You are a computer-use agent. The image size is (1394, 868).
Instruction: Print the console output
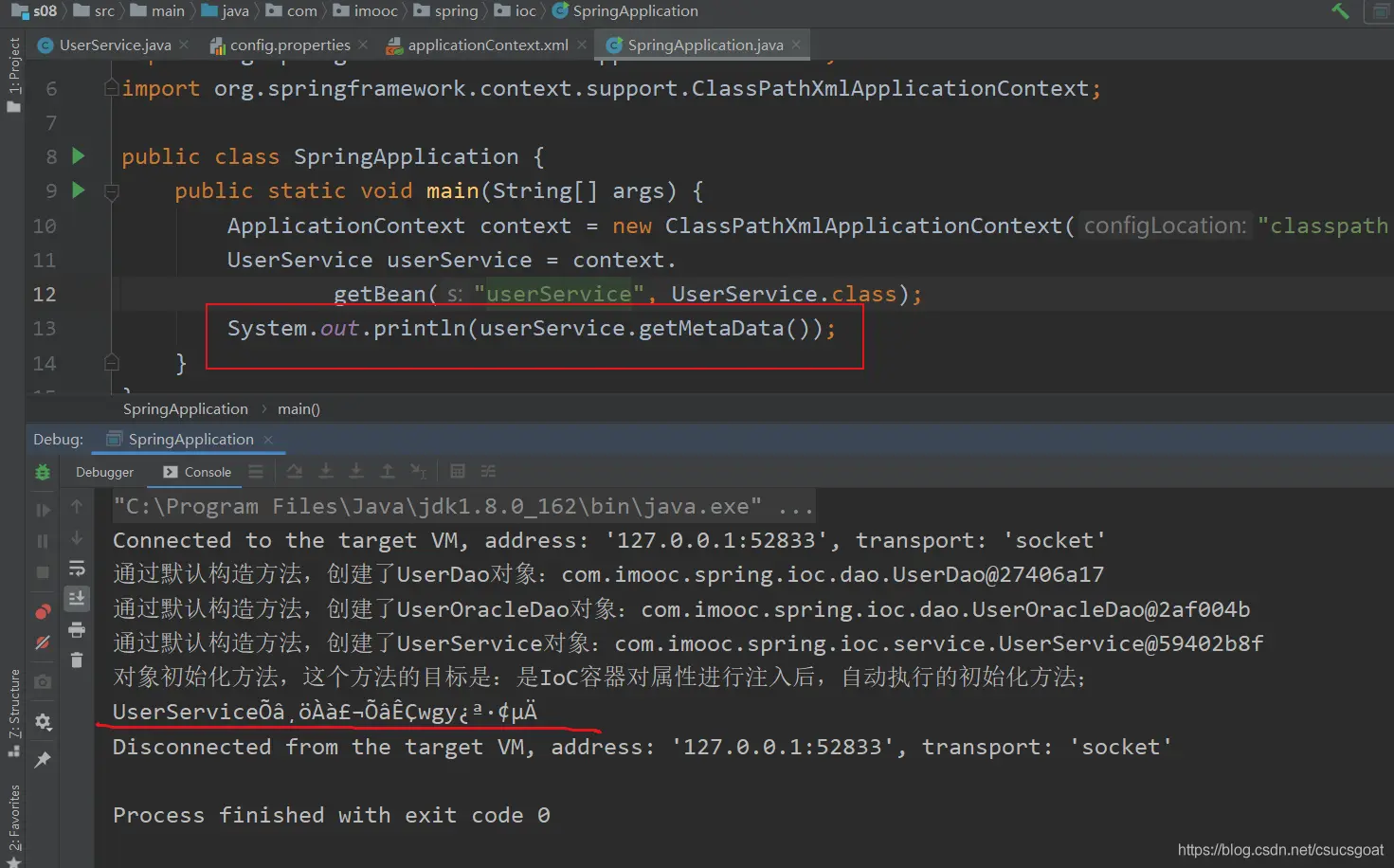77,630
